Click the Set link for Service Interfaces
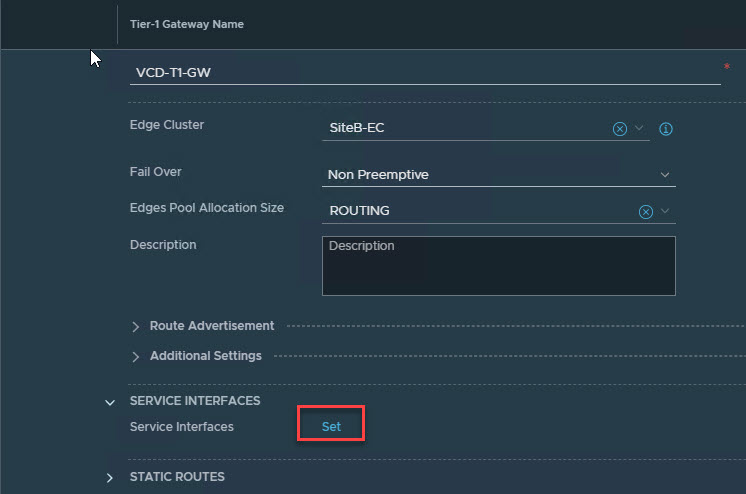Screen dimensions: 746x494 pos(331,426)
